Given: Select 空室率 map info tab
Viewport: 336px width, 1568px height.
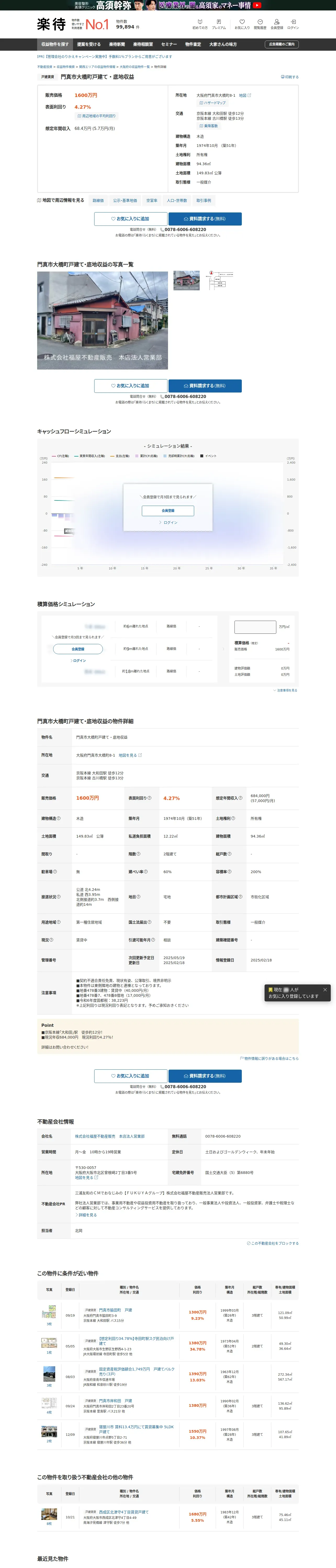Looking at the screenshot, I should pos(152,200).
